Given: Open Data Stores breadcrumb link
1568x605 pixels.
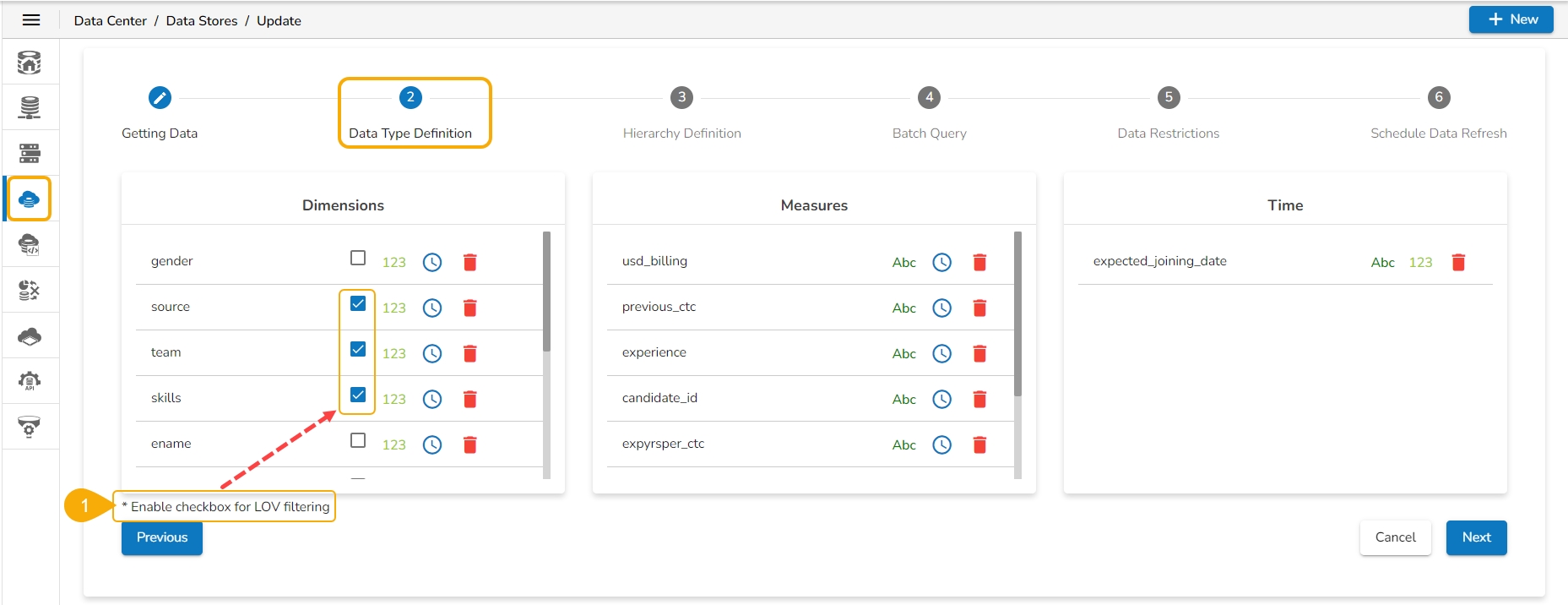Looking at the screenshot, I should click(202, 21).
